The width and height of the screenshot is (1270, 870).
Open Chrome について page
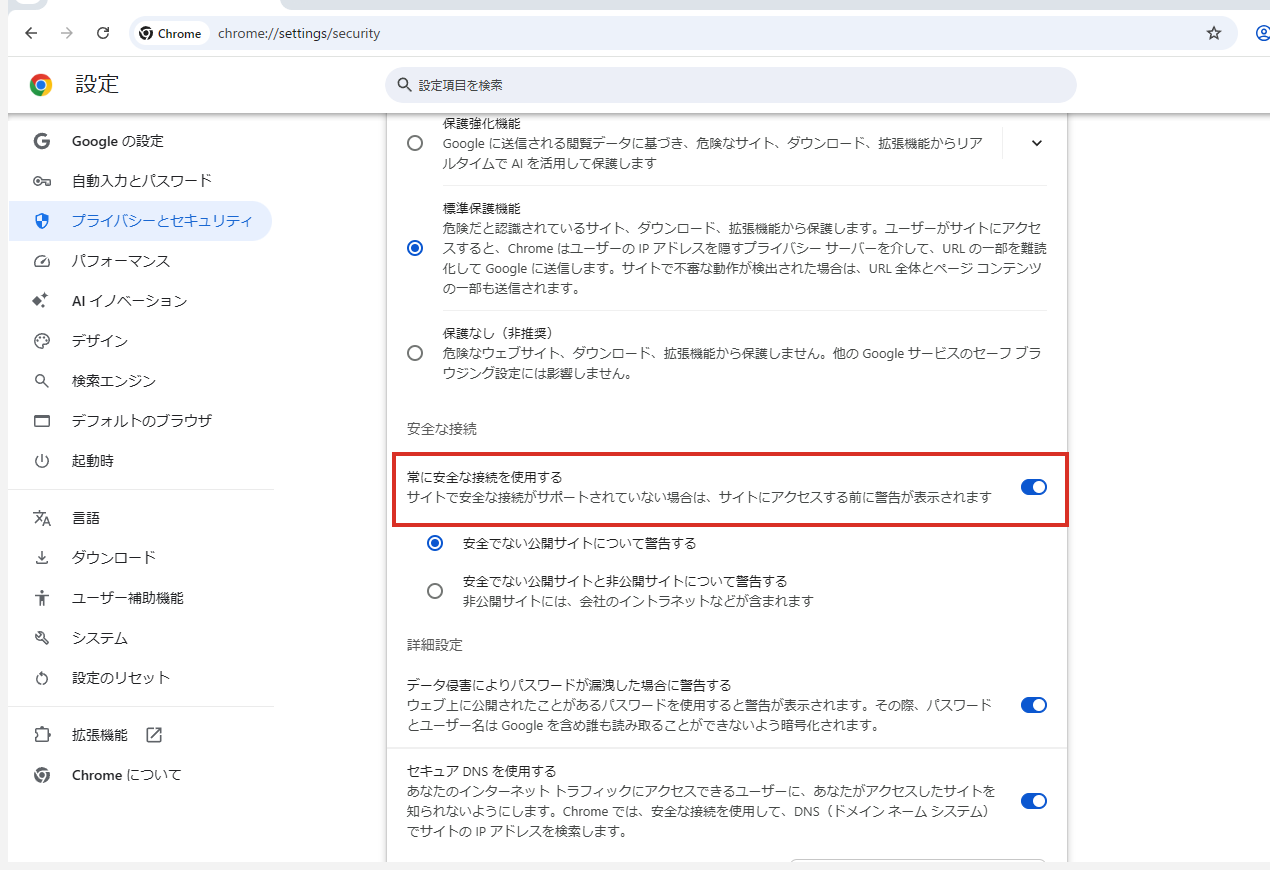pyautogui.click(x=140, y=775)
